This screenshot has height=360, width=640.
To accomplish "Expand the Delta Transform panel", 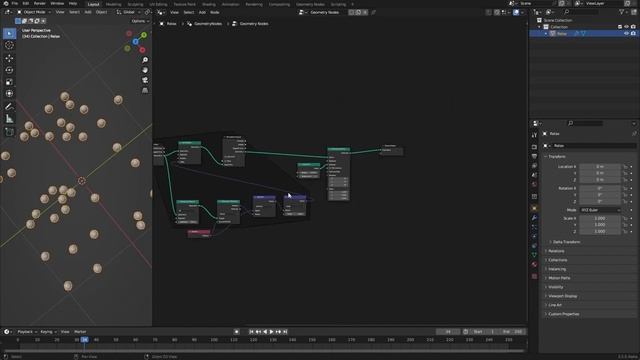I will click(566, 242).
